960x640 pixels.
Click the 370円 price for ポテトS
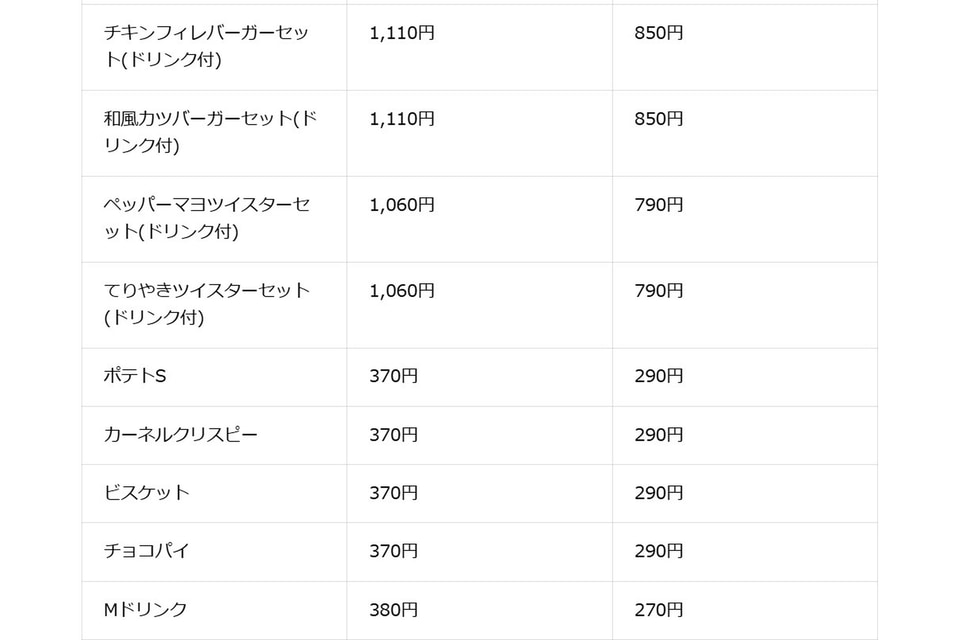pos(394,377)
